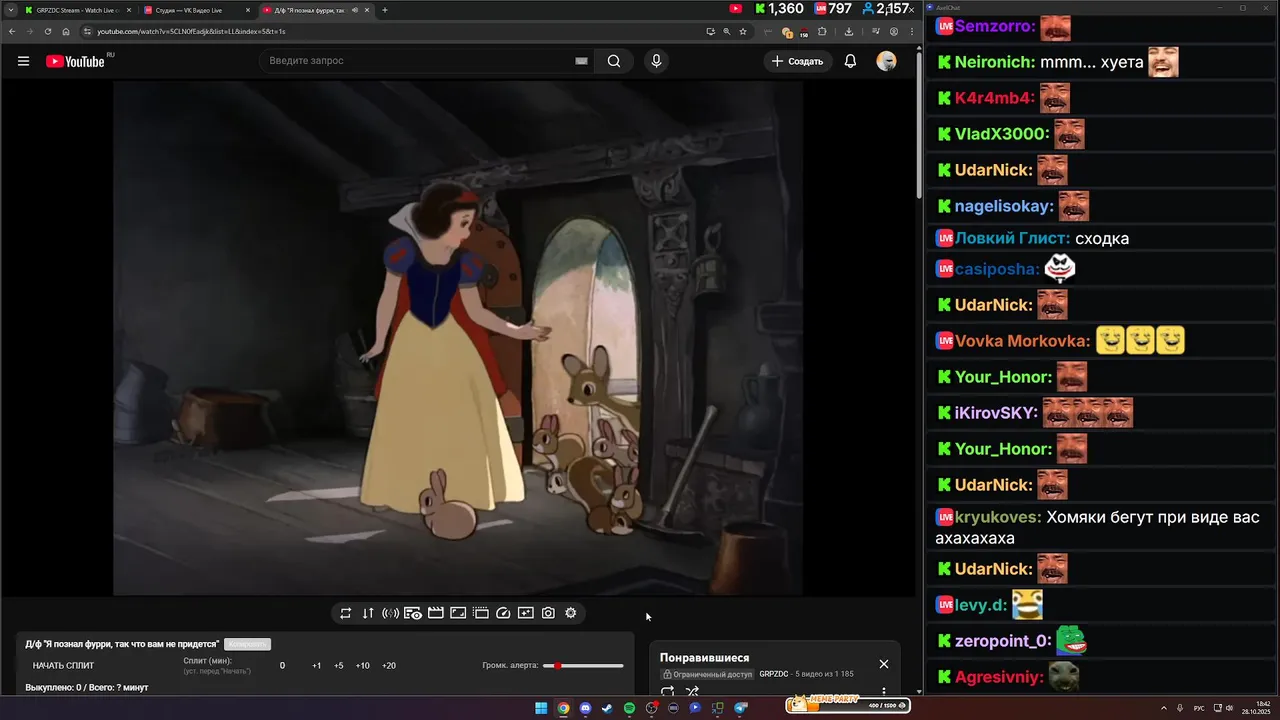Open browser downloads icon
Image resolution: width=1280 pixels, height=720 pixels.
849,31
